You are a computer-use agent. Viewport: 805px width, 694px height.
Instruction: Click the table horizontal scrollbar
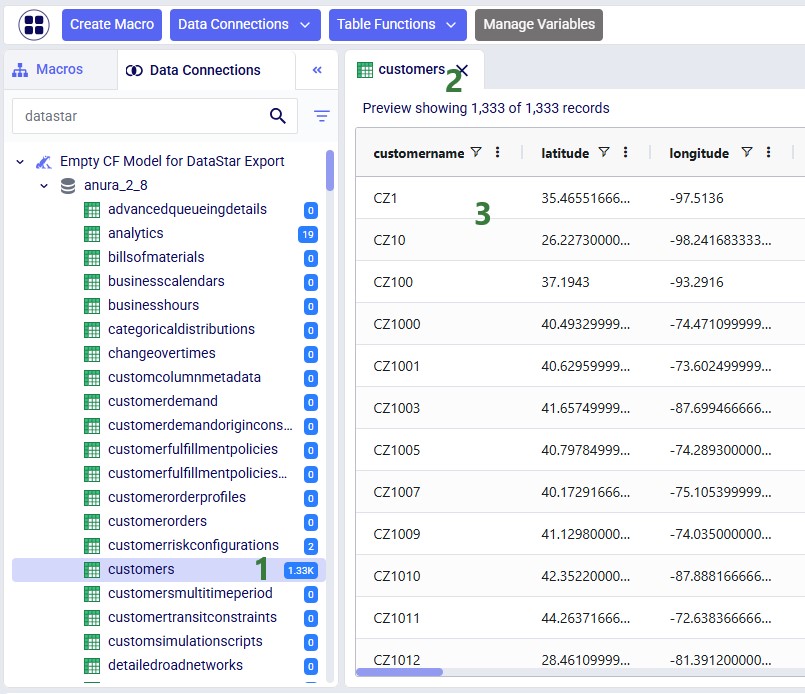pos(399,672)
